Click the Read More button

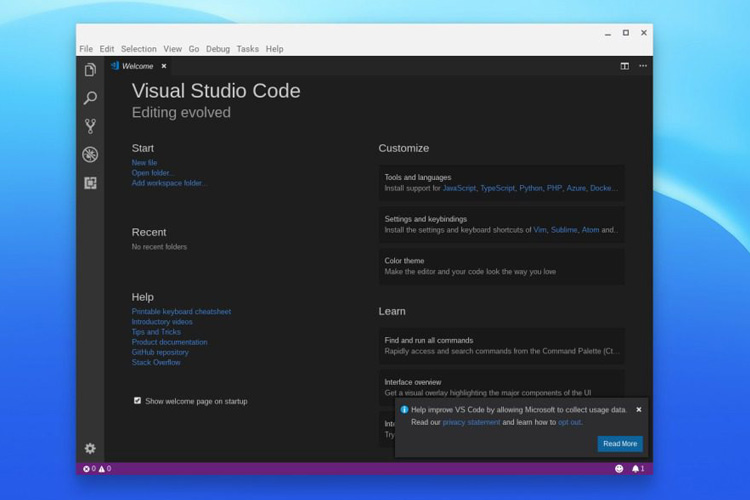pyautogui.click(x=619, y=443)
